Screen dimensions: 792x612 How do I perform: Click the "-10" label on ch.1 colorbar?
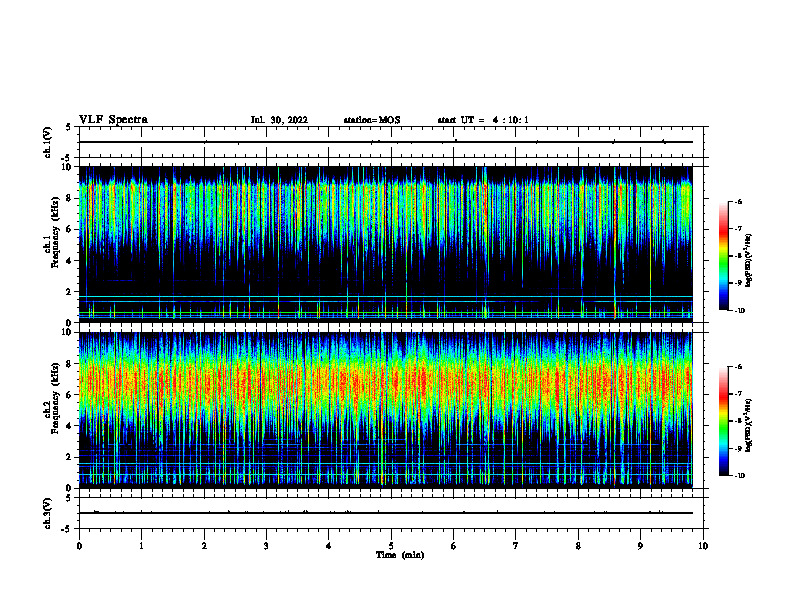coord(740,311)
